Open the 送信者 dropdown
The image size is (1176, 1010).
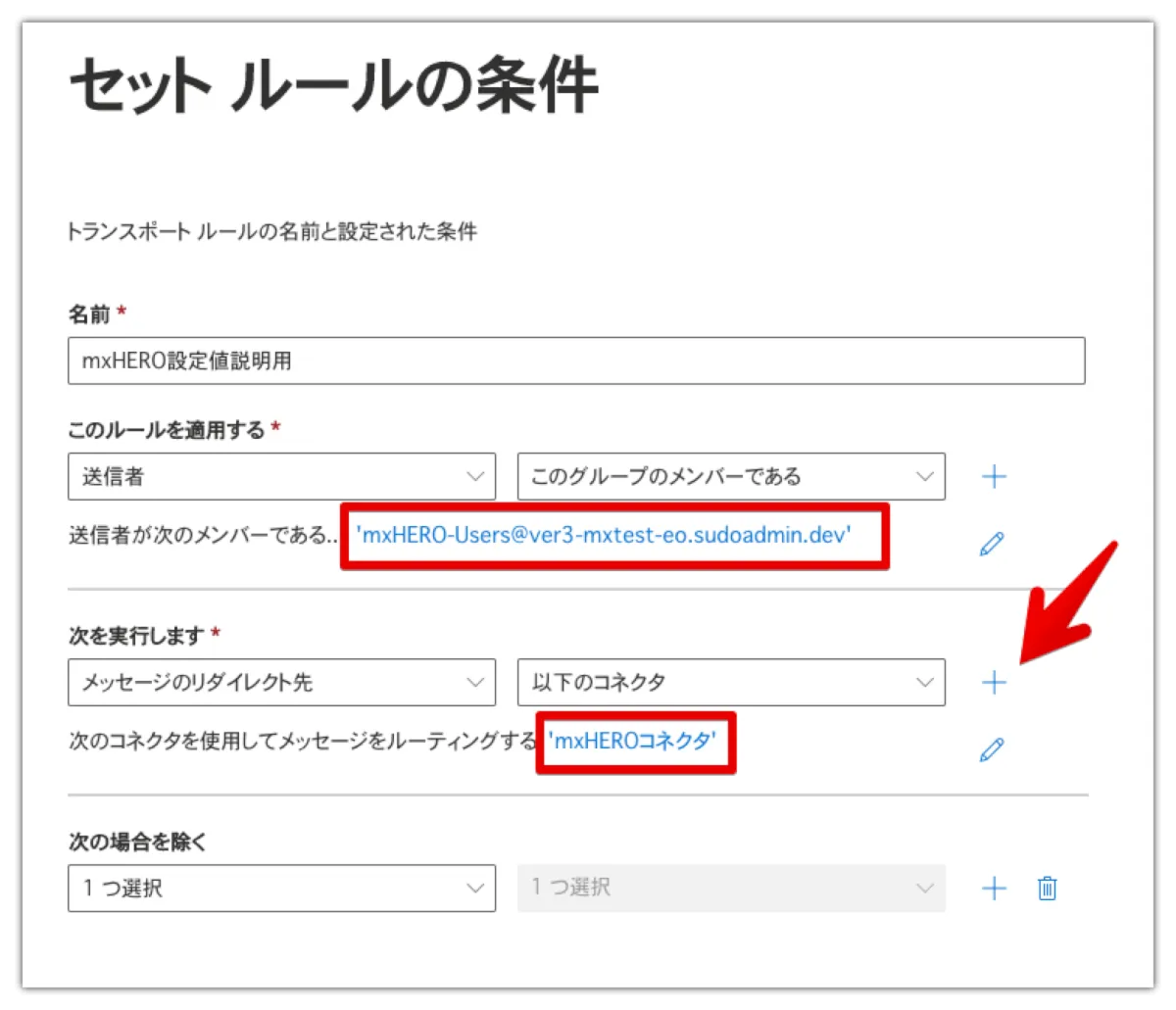[282, 477]
